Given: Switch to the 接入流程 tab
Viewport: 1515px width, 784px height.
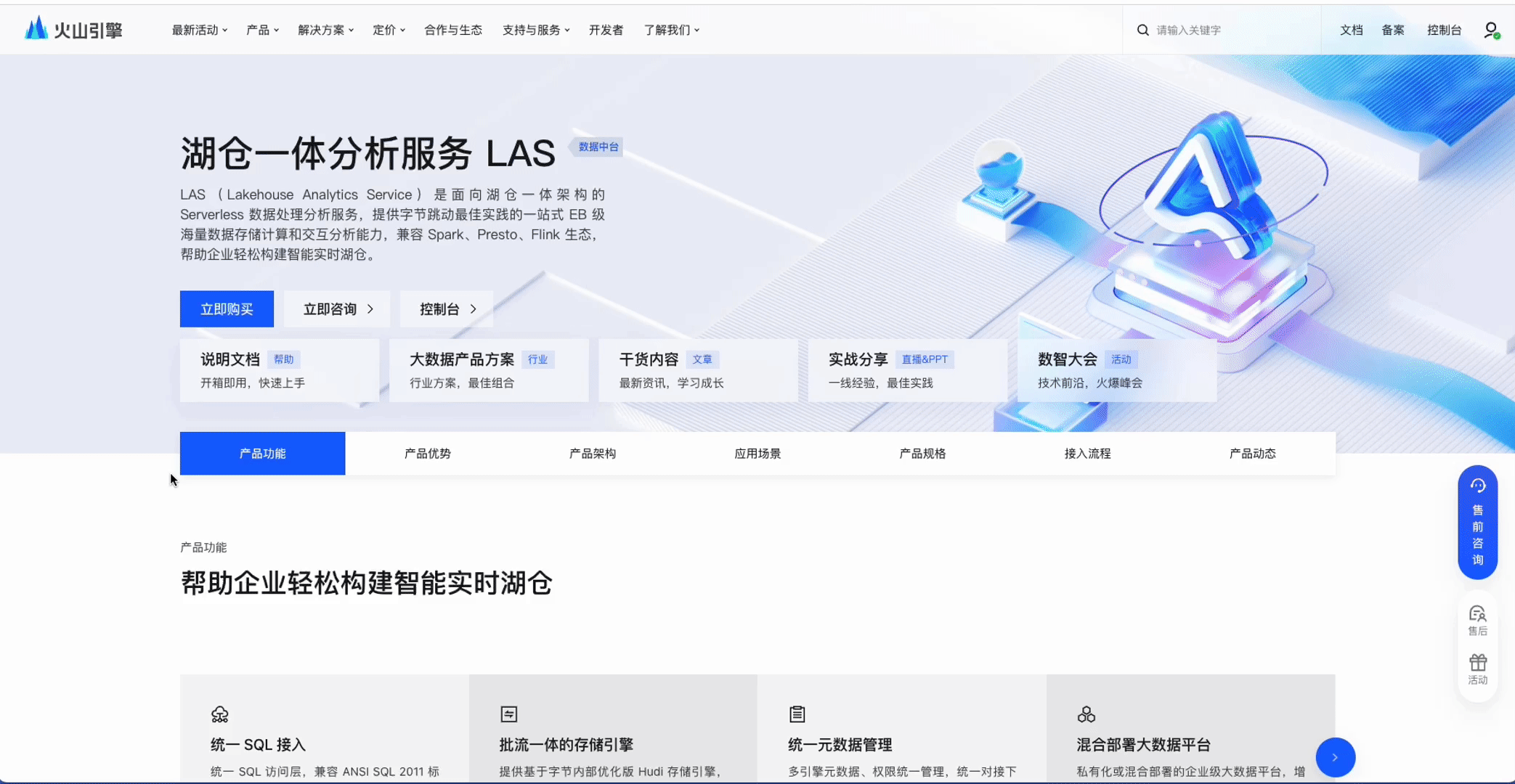Looking at the screenshot, I should pyautogui.click(x=1087, y=454).
